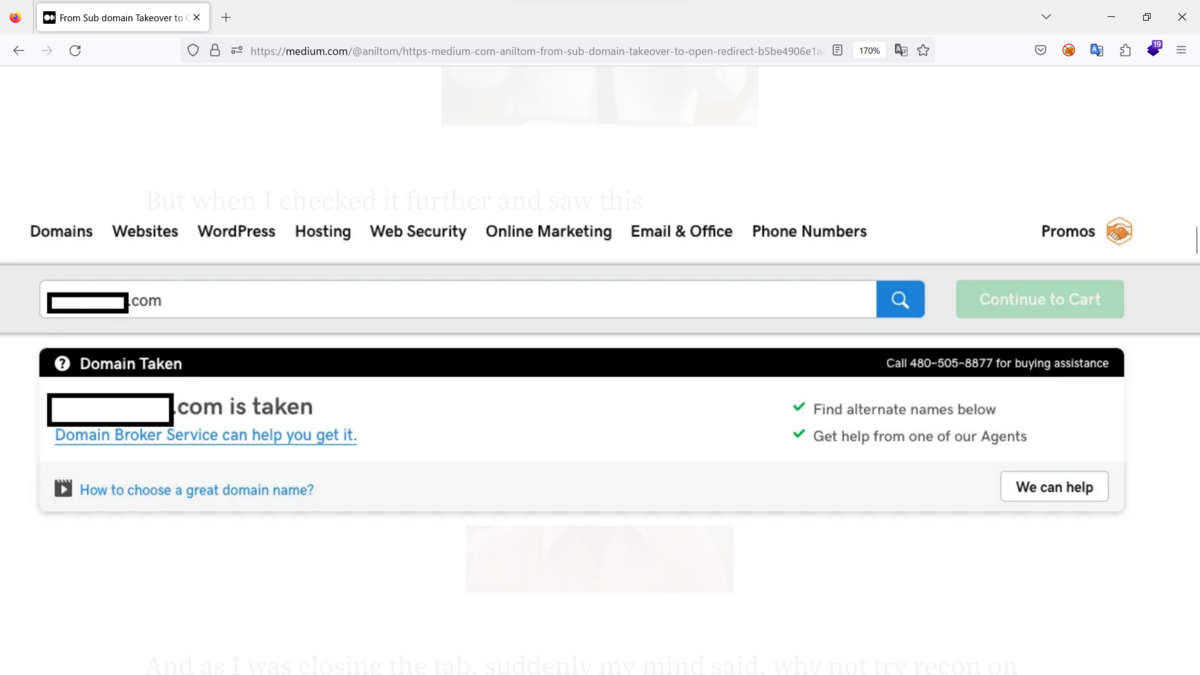Click the 'Call 480-505-8877 for buying assistance' text
The height and width of the screenshot is (675, 1200).
coord(997,363)
